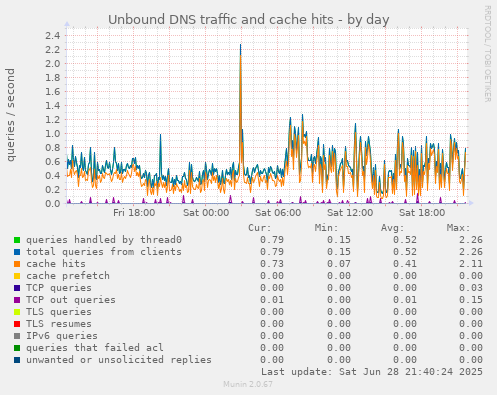497x395 pixels.
Task: Click the orange cache hits swatch
Action: (x=17, y=264)
